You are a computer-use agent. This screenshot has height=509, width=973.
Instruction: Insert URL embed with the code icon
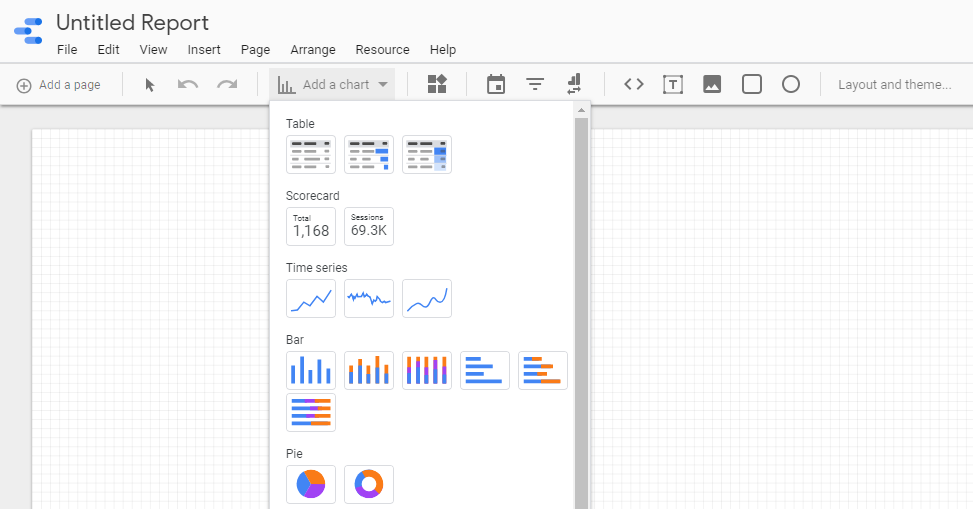(634, 84)
